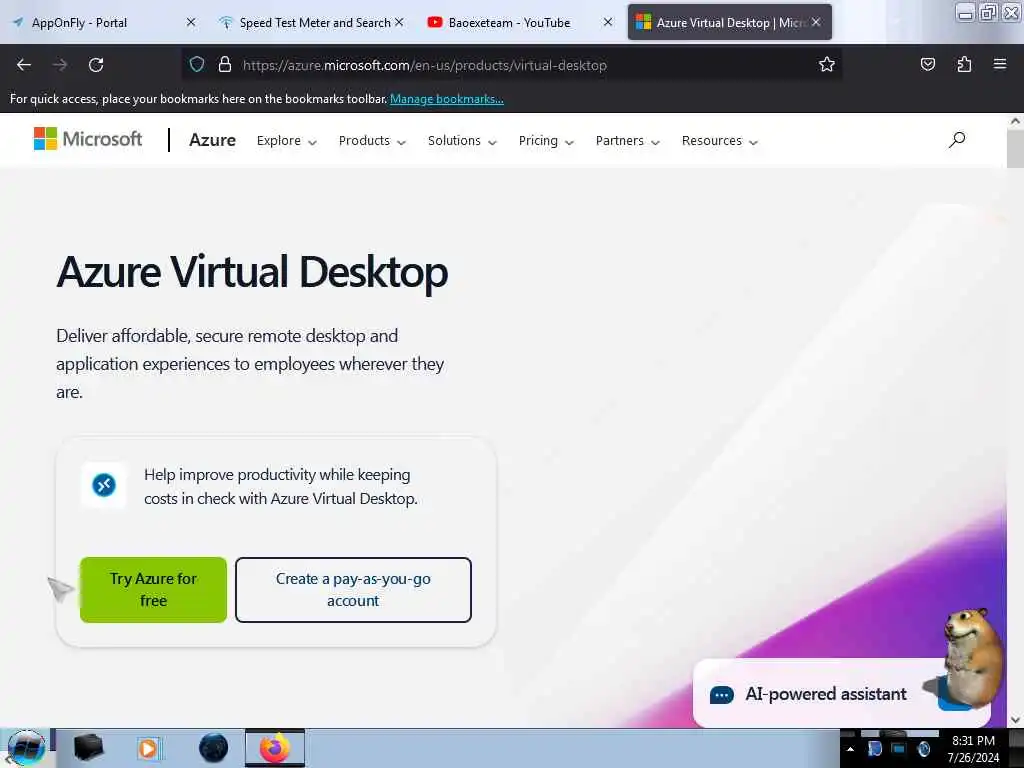The height and width of the screenshot is (768, 1024).
Task: Open the Firefox hamburger menu
Action: click(x=1000, y=65)
